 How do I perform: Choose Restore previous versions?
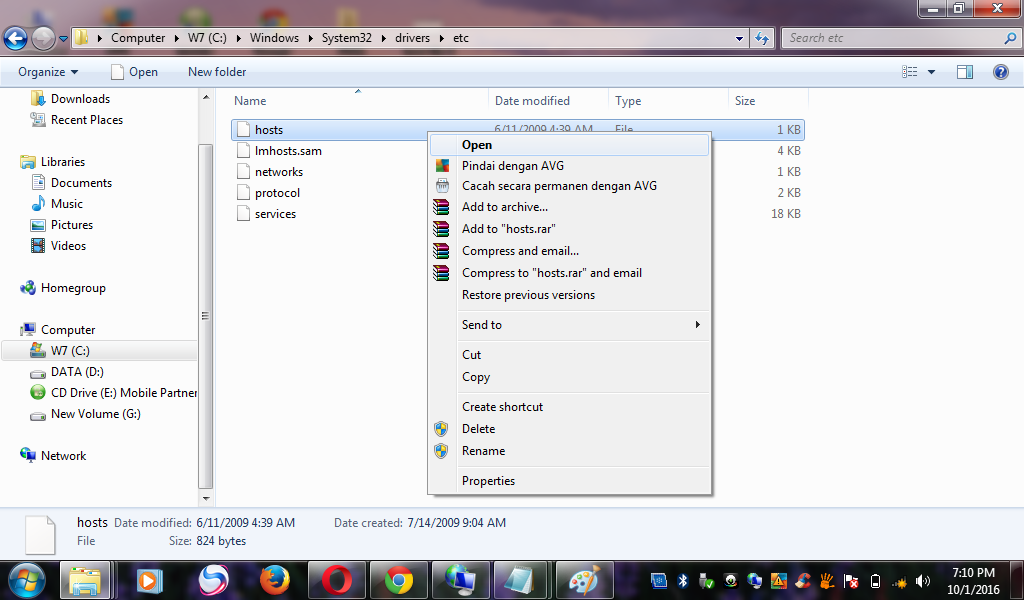click(x=569, y=295)
